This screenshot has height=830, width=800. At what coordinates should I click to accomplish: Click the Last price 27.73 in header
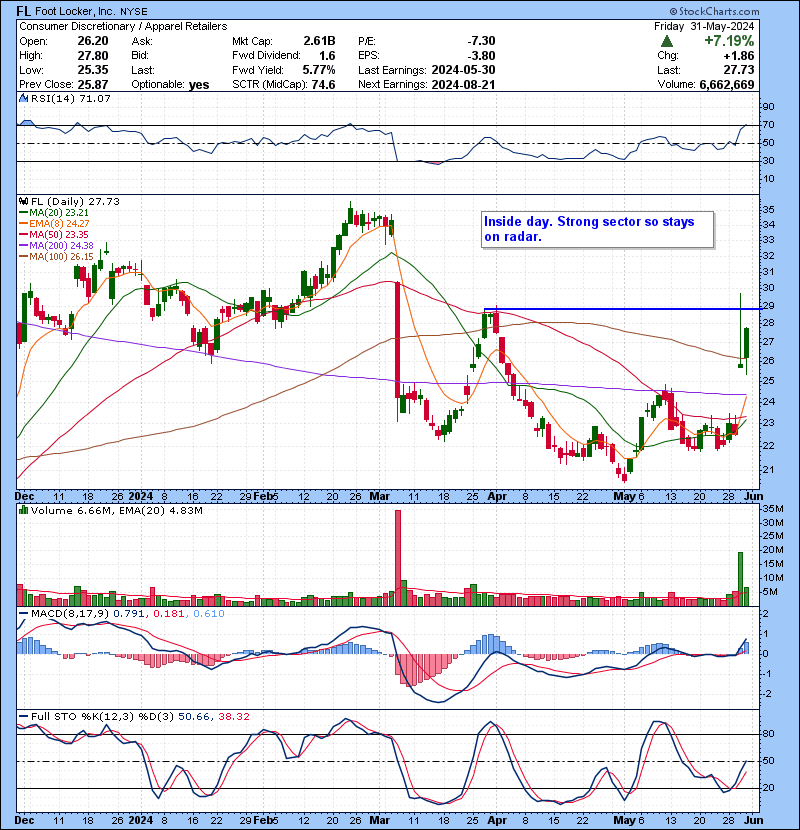click(740, 70)
